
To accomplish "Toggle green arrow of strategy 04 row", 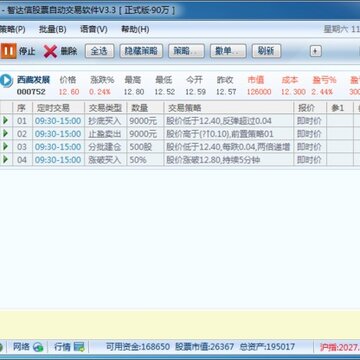I will coord(5,159).
